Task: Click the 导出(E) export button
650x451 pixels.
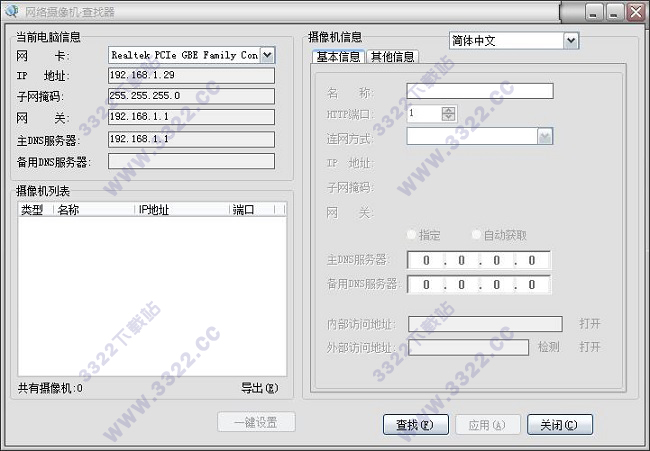Action: point(260,388)
